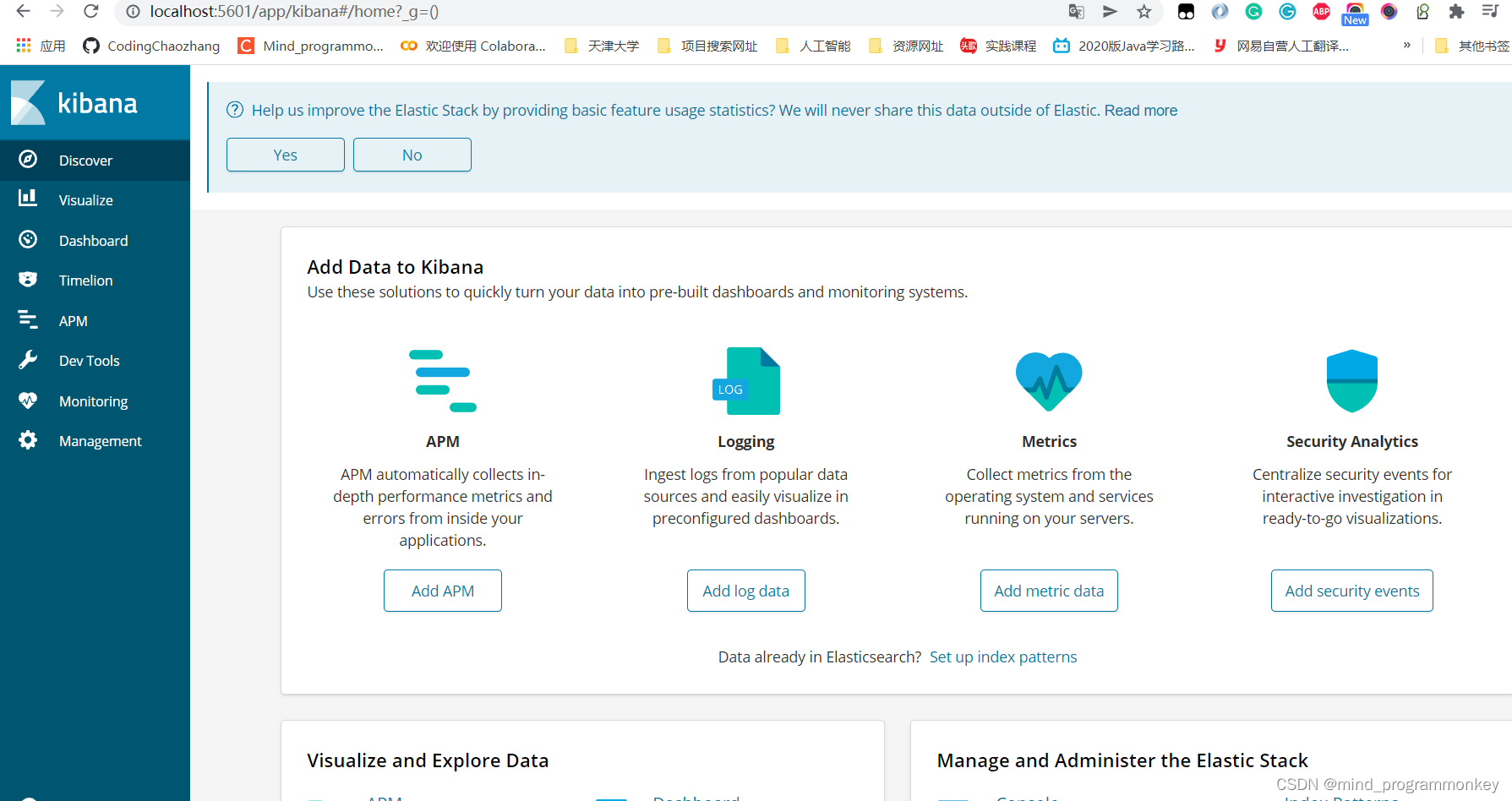Click the help question mark icon in banner
This screenshot has height=801, width=1512.
pyautogui.click(x=235, y=110)
